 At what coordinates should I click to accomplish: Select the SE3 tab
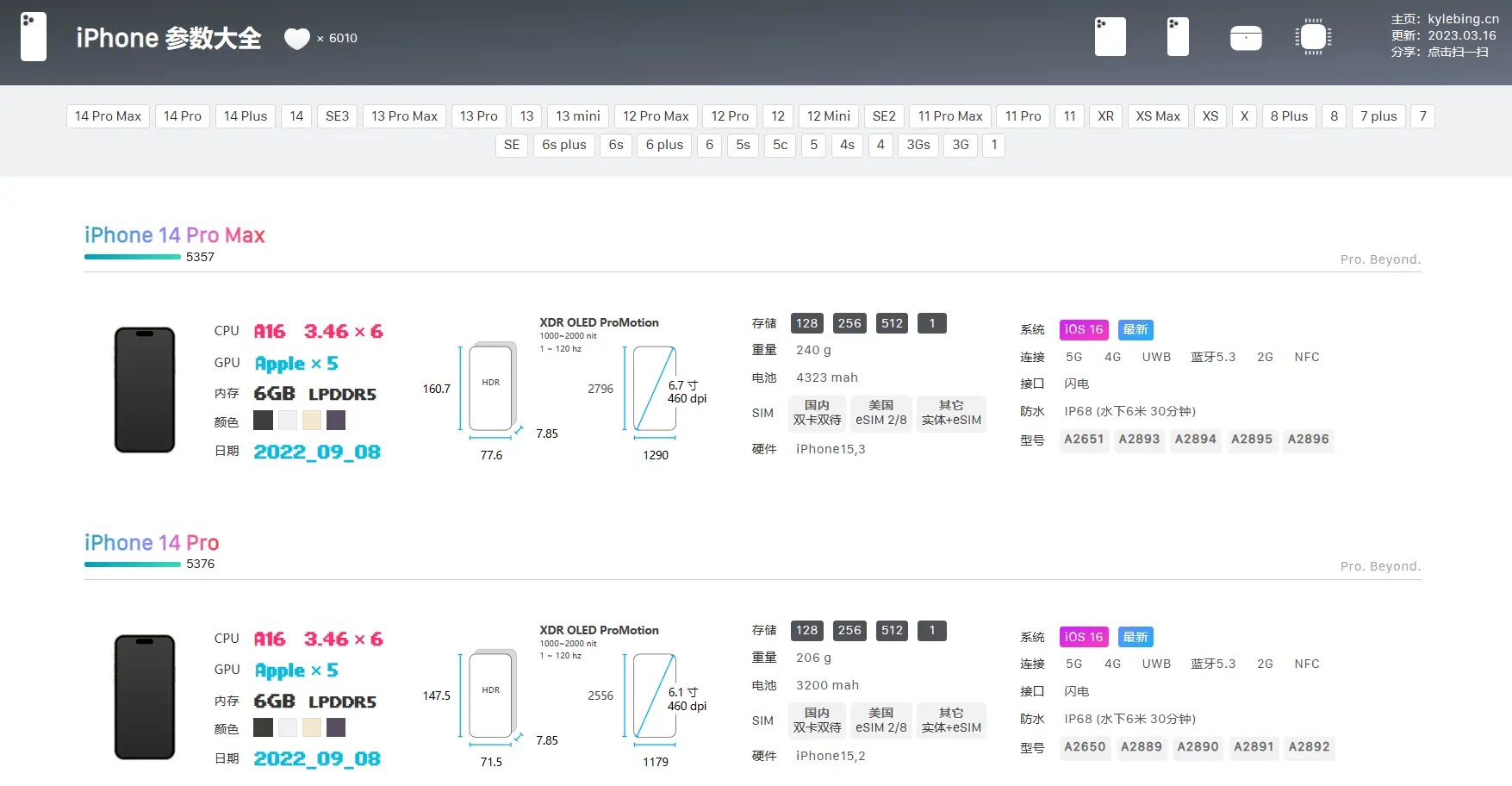point(337,116)
